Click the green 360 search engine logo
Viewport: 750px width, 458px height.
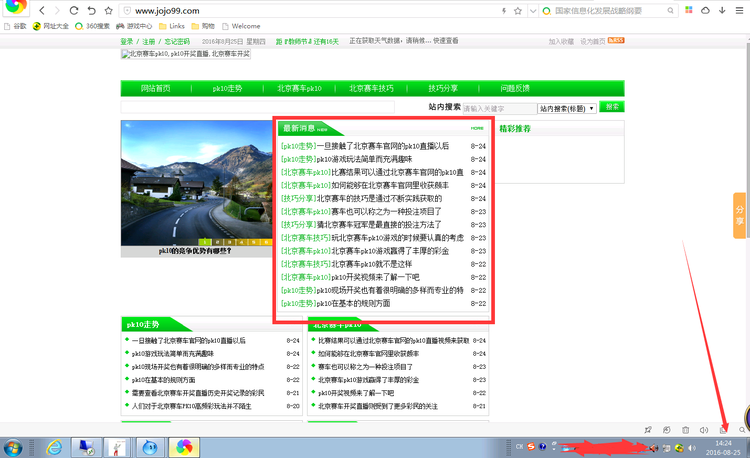547,11
